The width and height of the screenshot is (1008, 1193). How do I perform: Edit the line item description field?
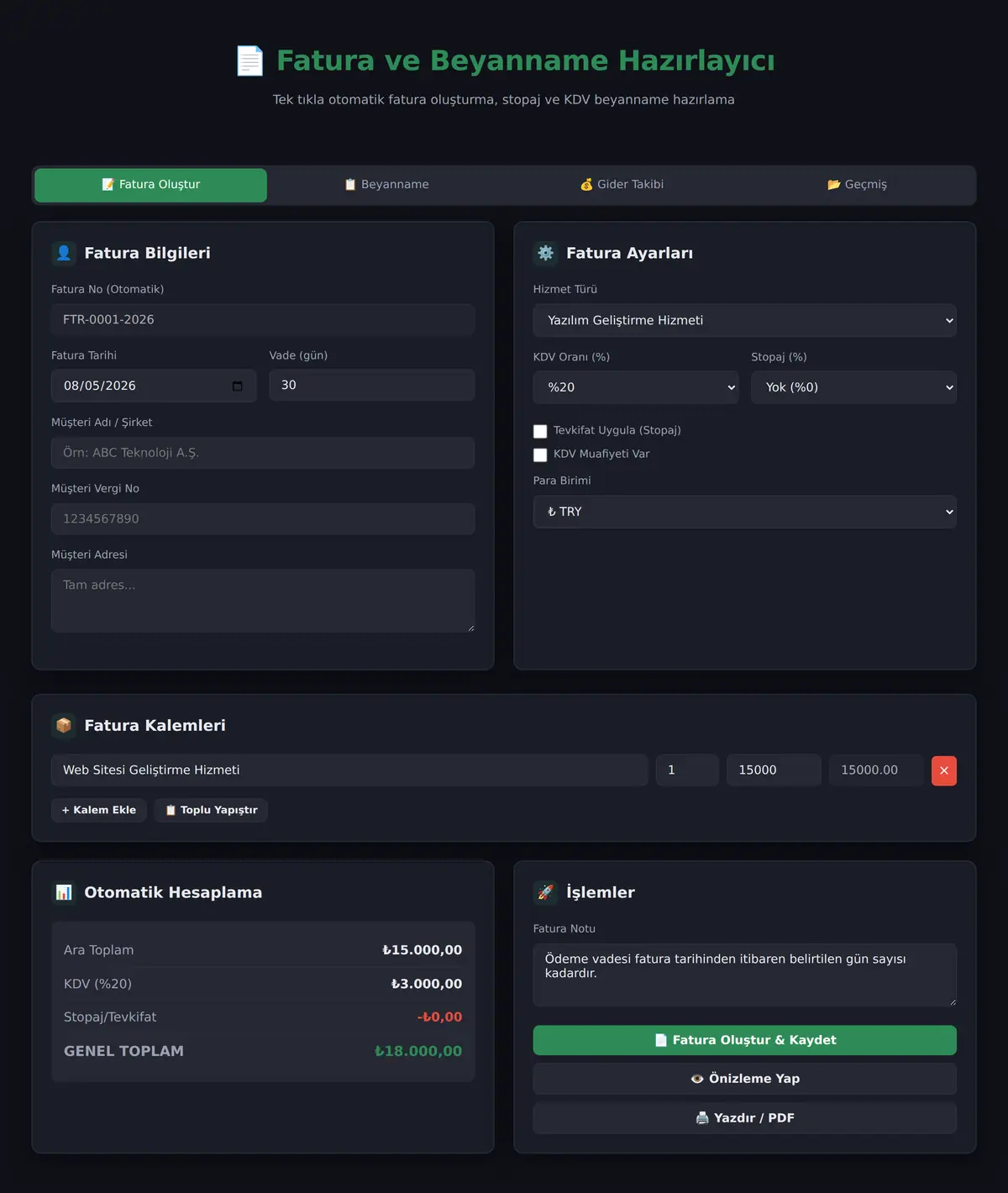point(349,770)
